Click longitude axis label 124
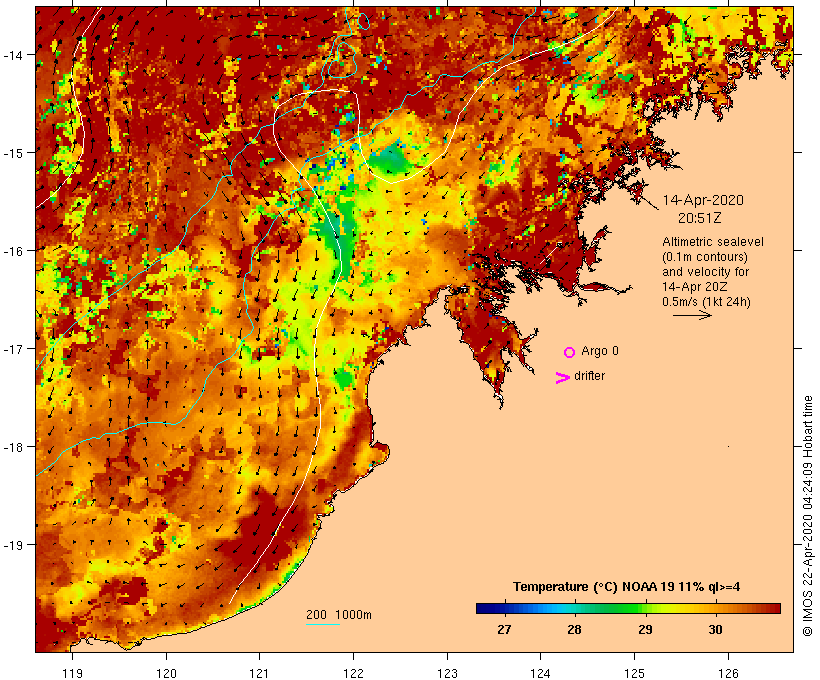Viewport: 820px width, 680px height. click(541, 673)
